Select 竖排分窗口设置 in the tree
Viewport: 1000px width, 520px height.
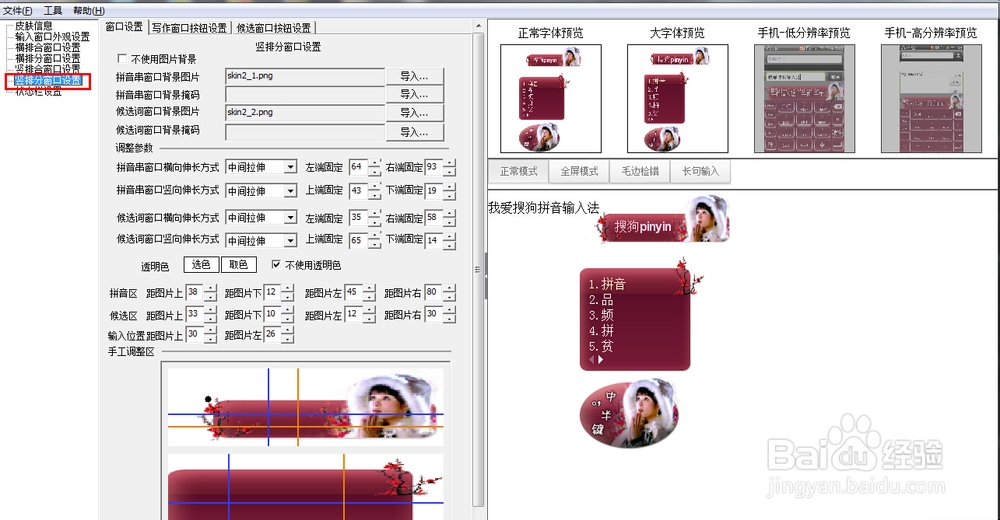coord(48,80)
